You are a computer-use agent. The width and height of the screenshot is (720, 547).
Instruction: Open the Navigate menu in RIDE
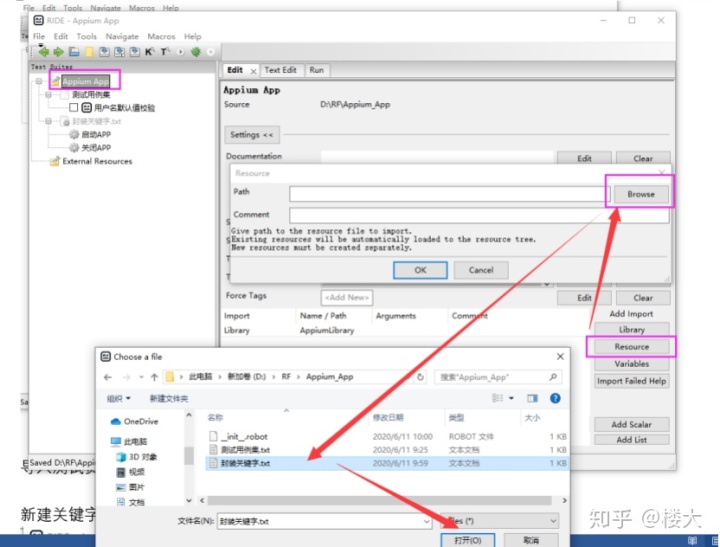tap(122, 36)
